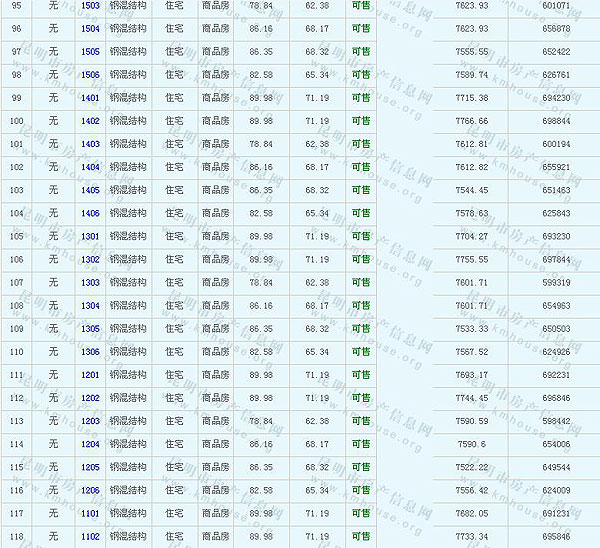Open unit 1304 link
The image size is (600, 548).
tap(90, 306)
